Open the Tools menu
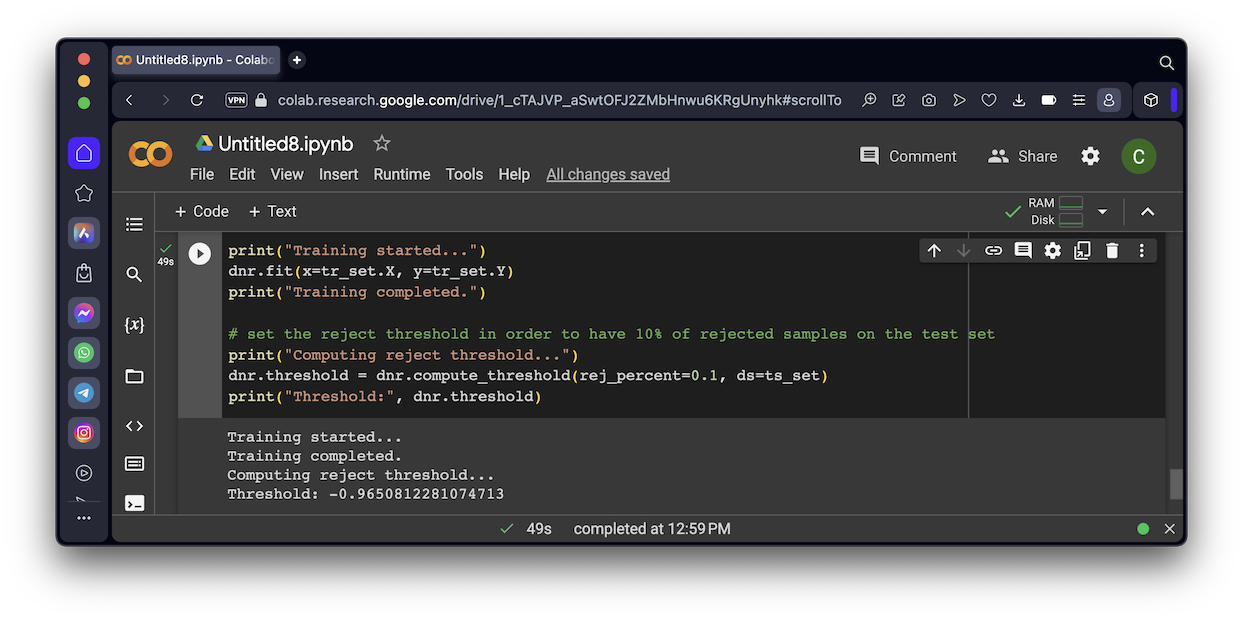The image size is (1243, 620). coord(464,174)
